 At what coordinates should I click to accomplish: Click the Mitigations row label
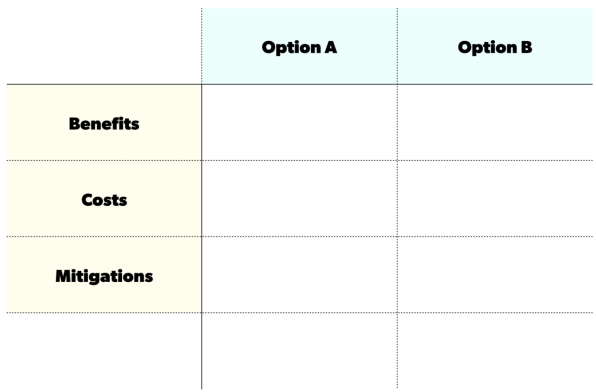tap(104, 275)
